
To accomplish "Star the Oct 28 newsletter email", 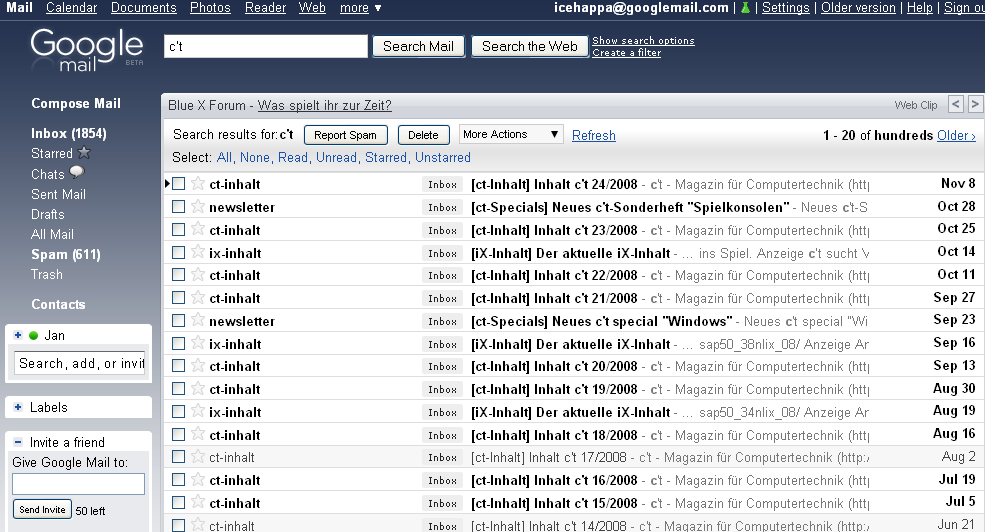I will pyautogui.click(x=198, y=207).
